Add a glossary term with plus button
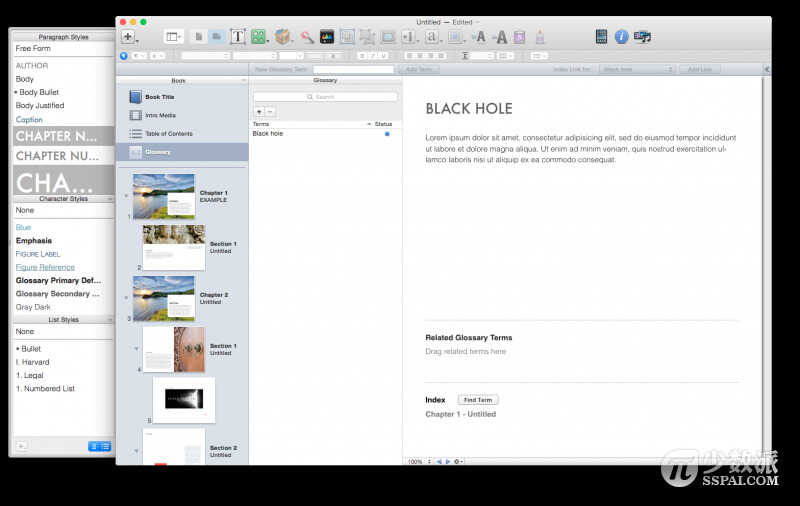Viewport: 800px width, 506px height. click(x=259, y=111)
